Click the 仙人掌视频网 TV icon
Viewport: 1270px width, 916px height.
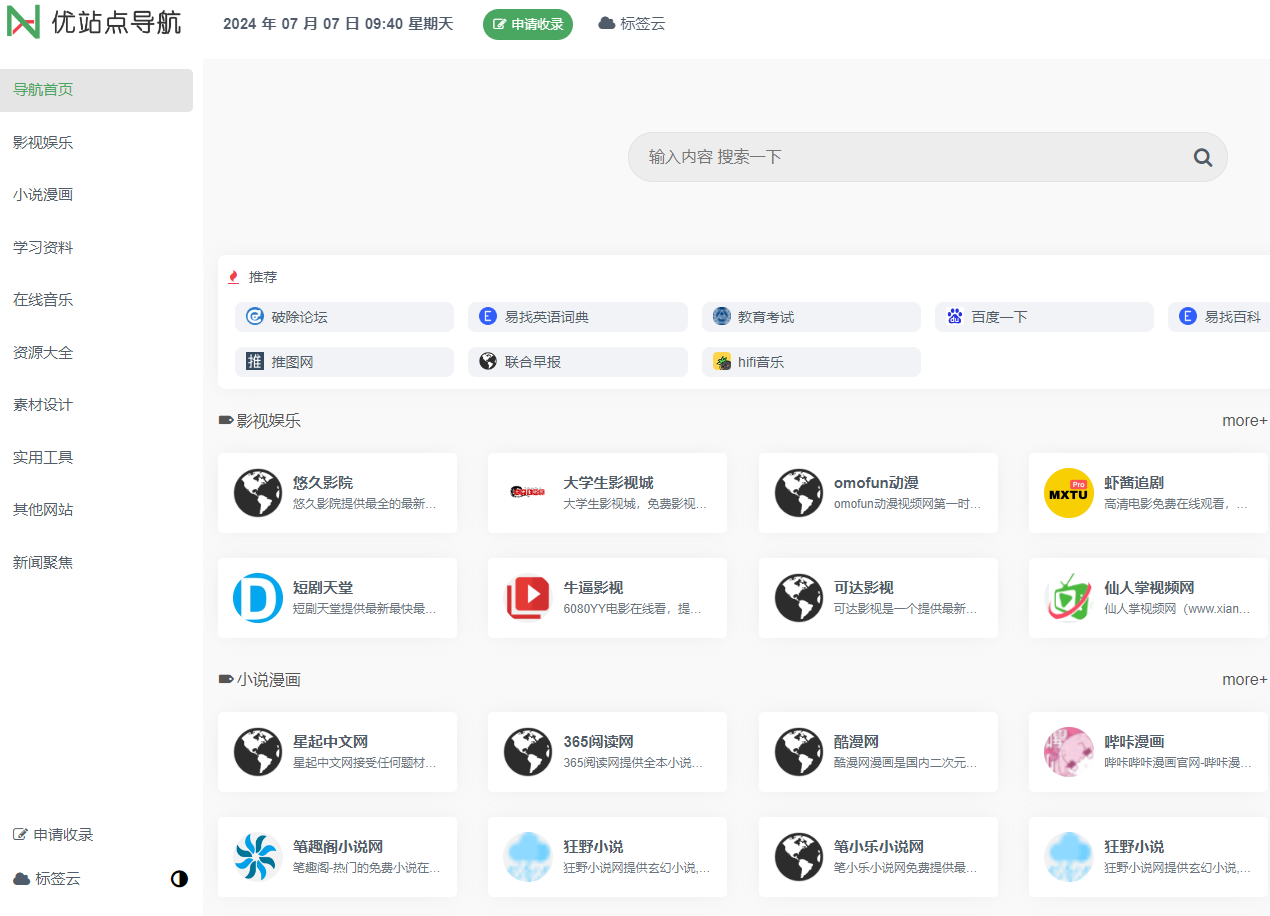point(1069,598)
